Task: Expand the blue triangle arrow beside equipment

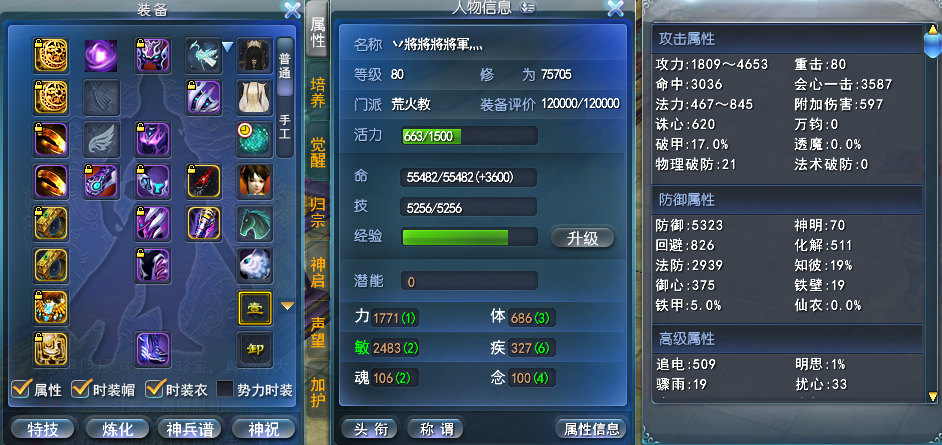Action: 227,46
